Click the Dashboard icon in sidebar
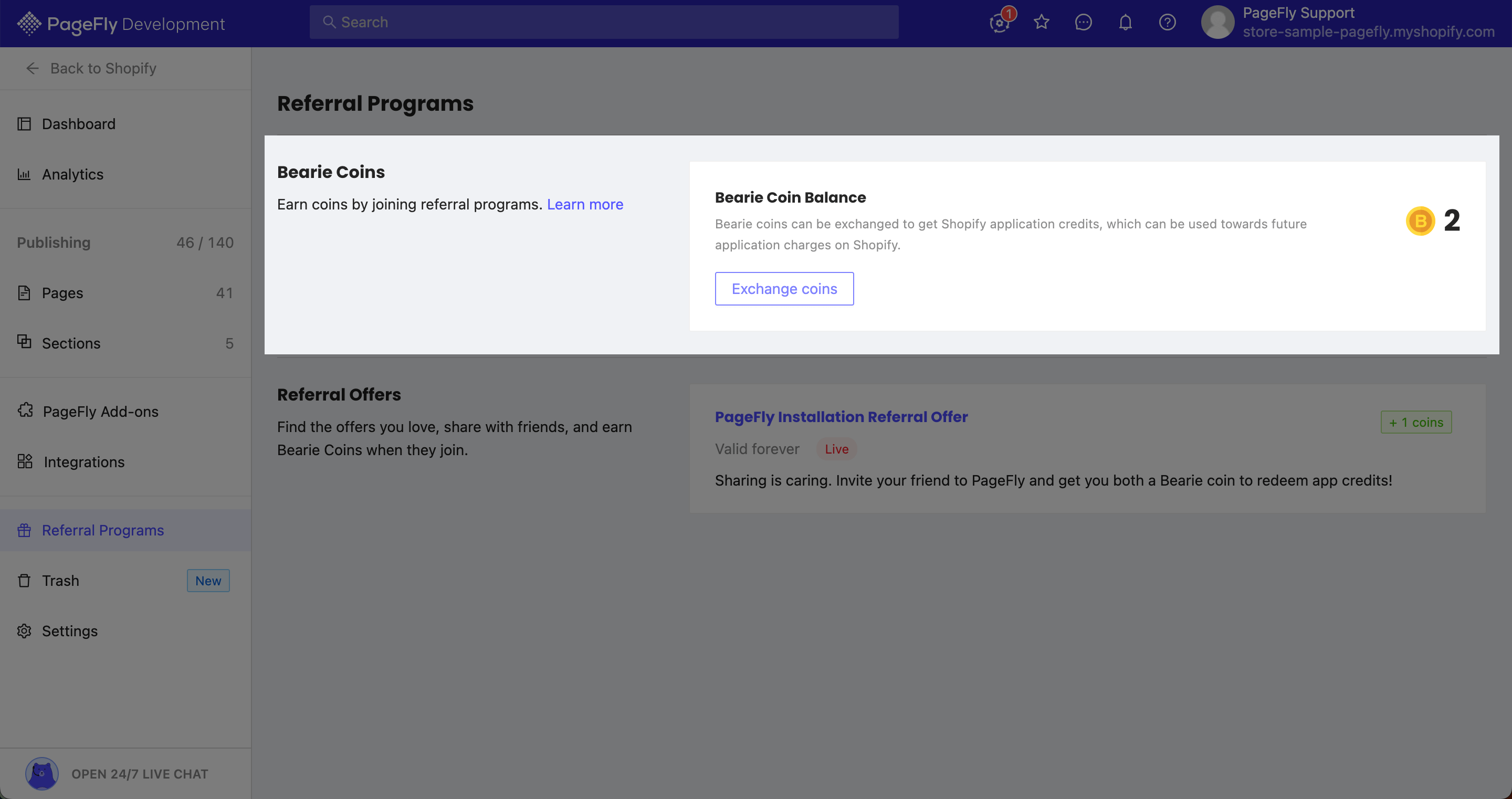 click(x=24, y=124)
